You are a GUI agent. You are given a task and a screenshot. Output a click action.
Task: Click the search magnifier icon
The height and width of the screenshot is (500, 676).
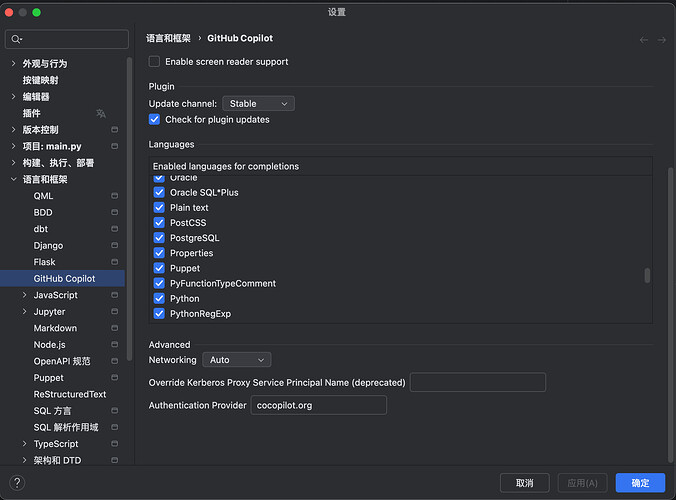coord(16,39)
